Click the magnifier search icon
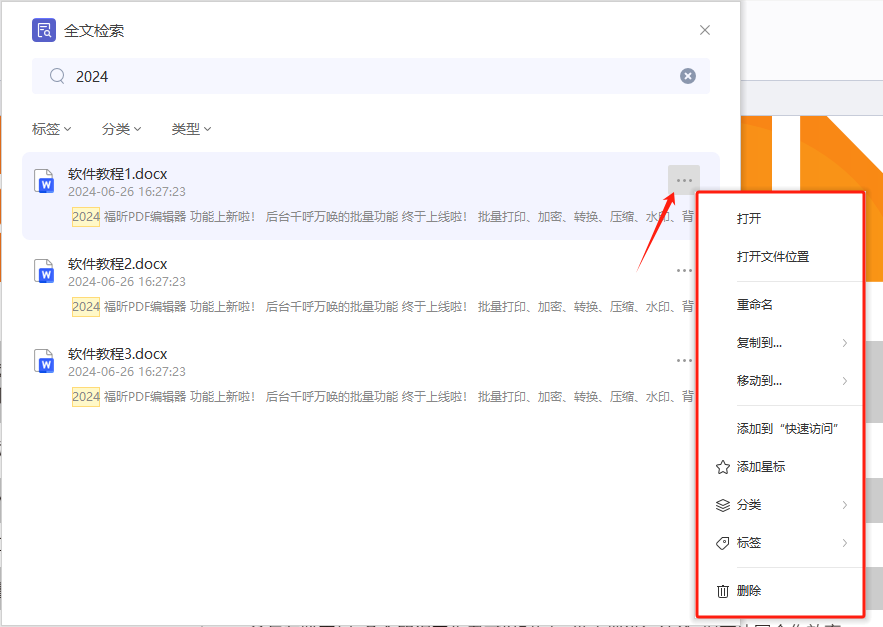The height and width of the screenshot is (627, 883). tap(57, 76)
